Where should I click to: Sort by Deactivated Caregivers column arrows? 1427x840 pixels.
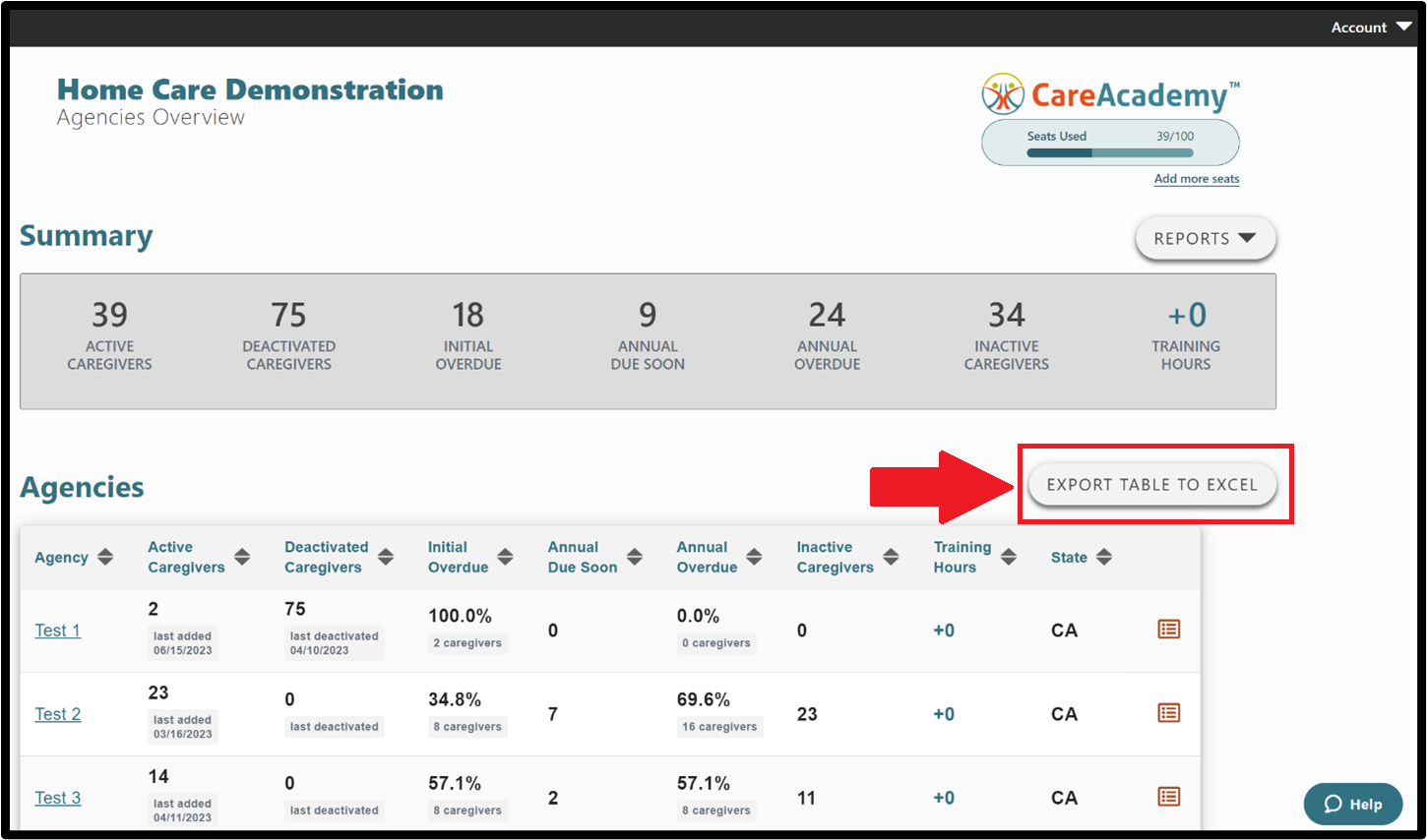[x=386, y=557]
